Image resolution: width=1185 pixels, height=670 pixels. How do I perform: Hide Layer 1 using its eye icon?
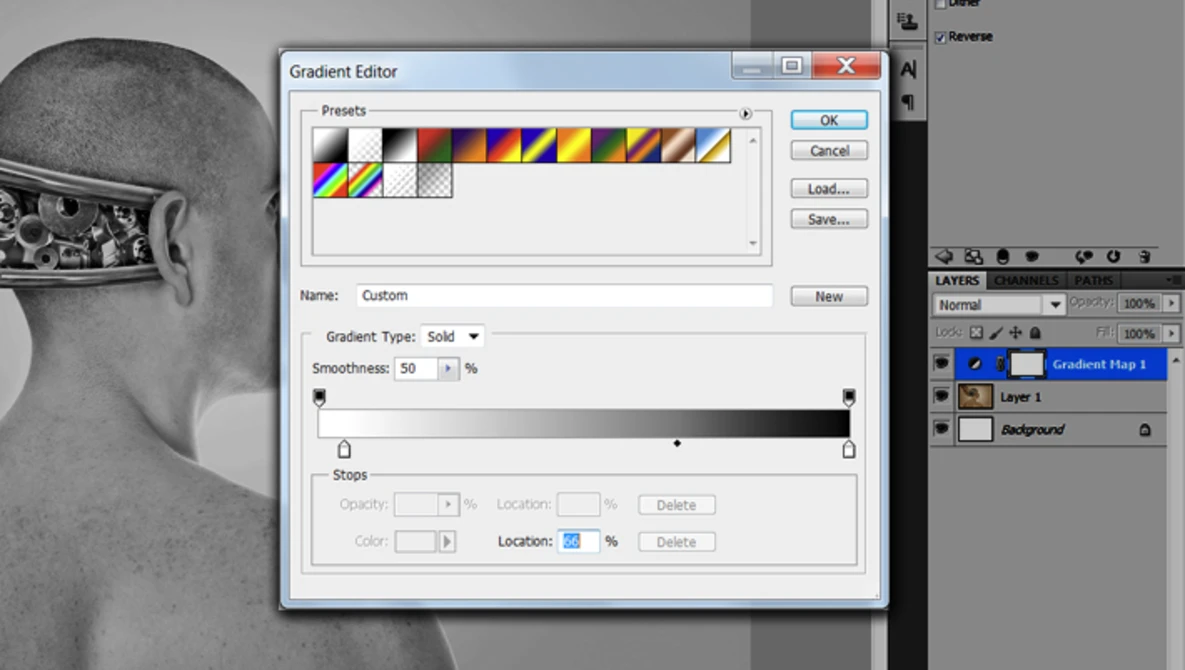[x=942, y=397]
